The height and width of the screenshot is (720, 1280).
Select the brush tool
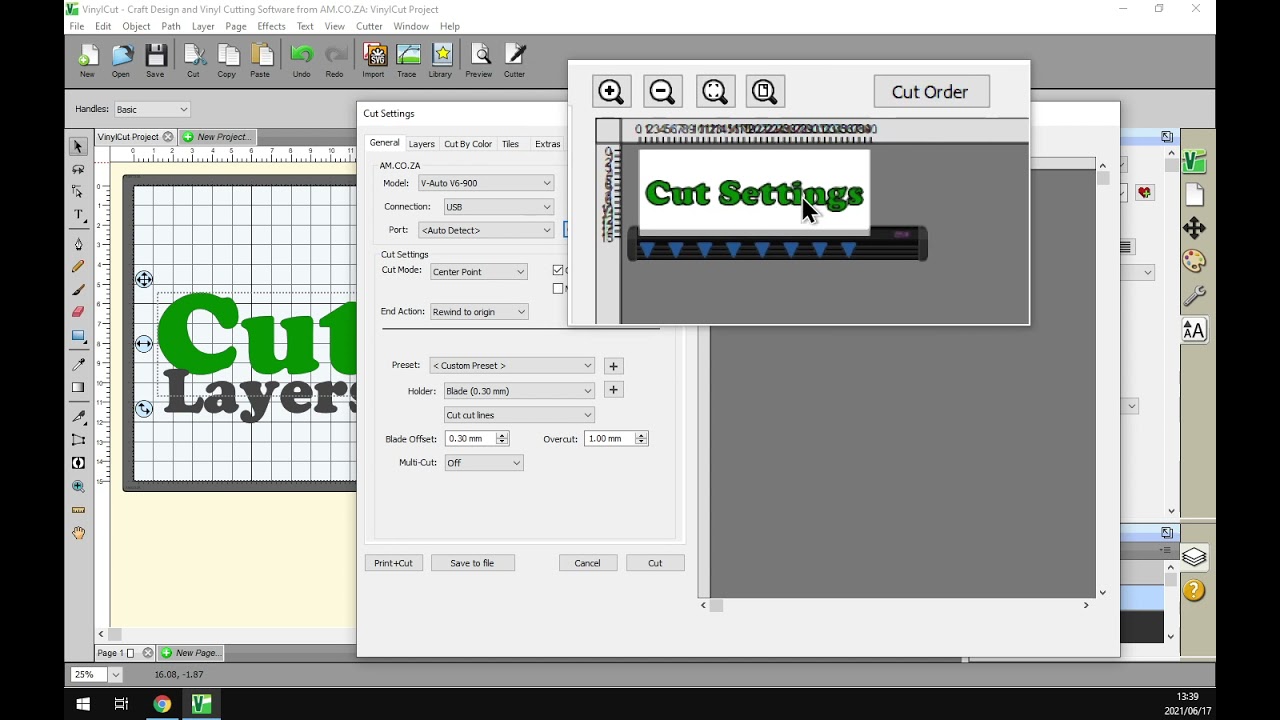pyautogui.click(x=78, y=290)
